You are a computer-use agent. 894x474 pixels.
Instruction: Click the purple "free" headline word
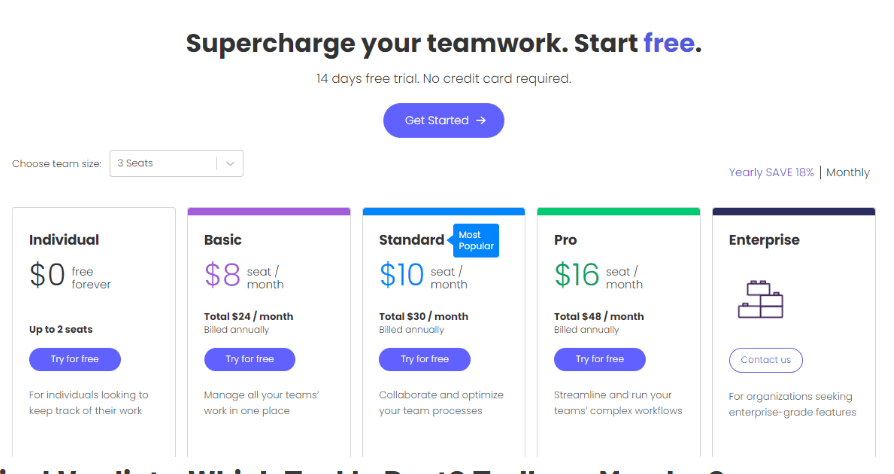[668, 44]
